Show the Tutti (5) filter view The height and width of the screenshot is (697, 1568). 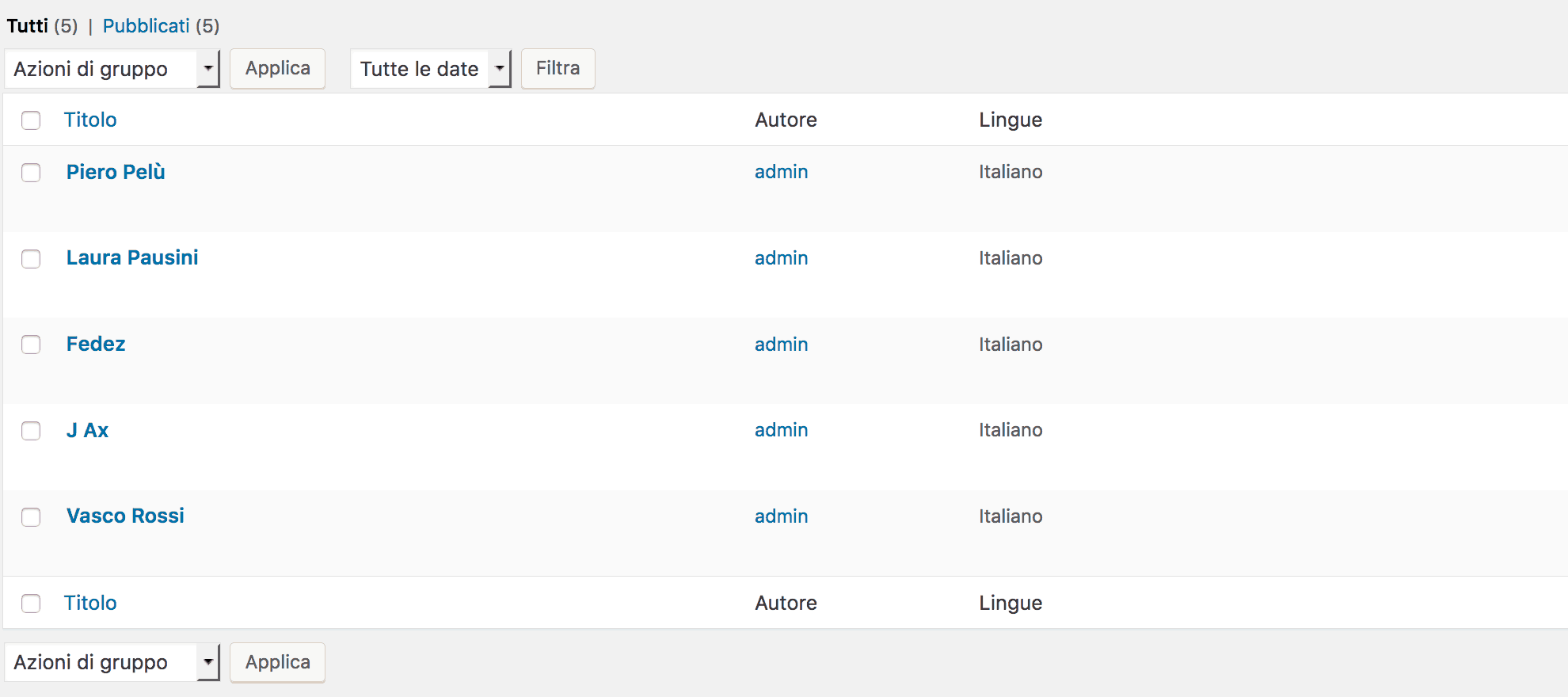point(42,26)
